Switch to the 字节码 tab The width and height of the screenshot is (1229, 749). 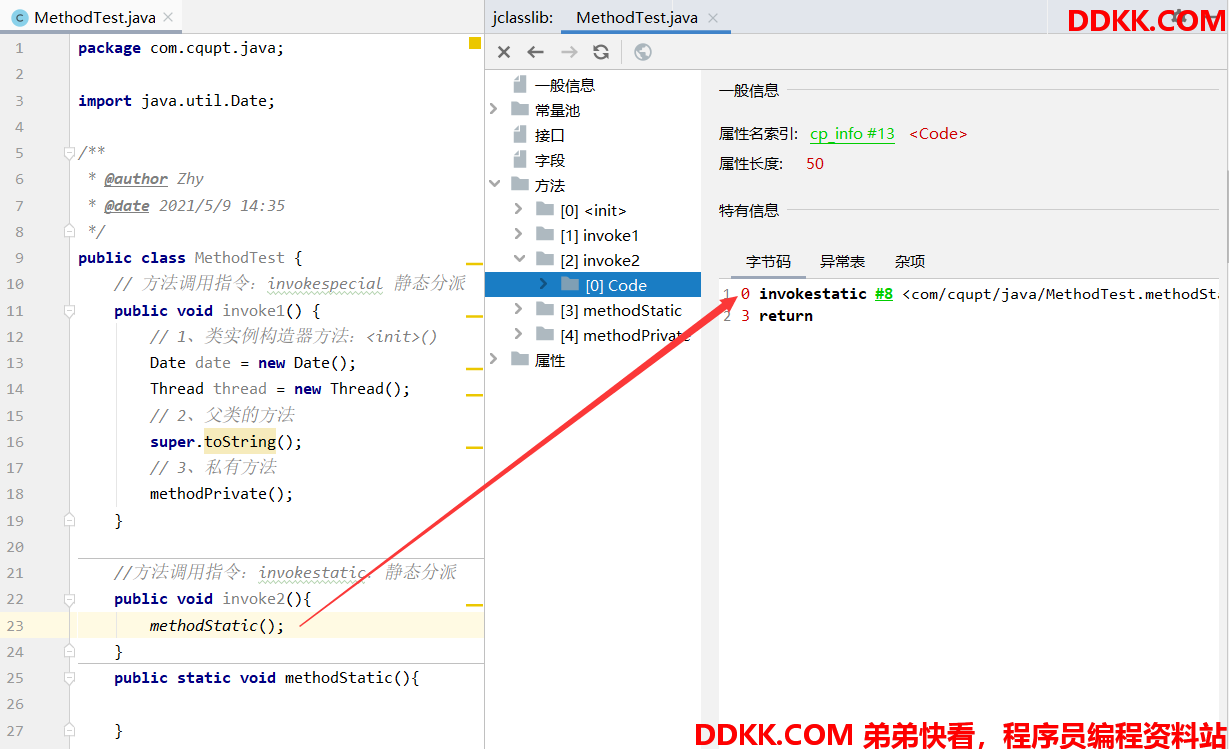[x=768, y=261]
